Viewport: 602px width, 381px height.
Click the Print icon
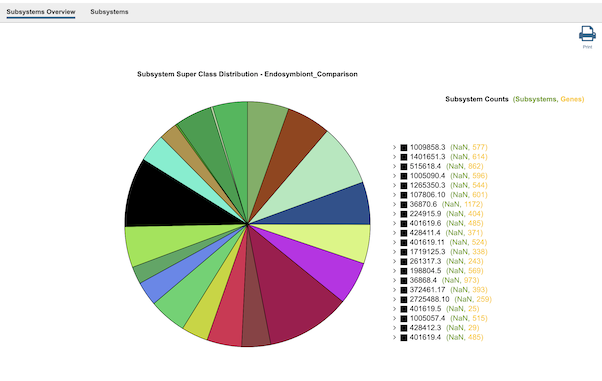pyautogui.click(x=587, y=34)
